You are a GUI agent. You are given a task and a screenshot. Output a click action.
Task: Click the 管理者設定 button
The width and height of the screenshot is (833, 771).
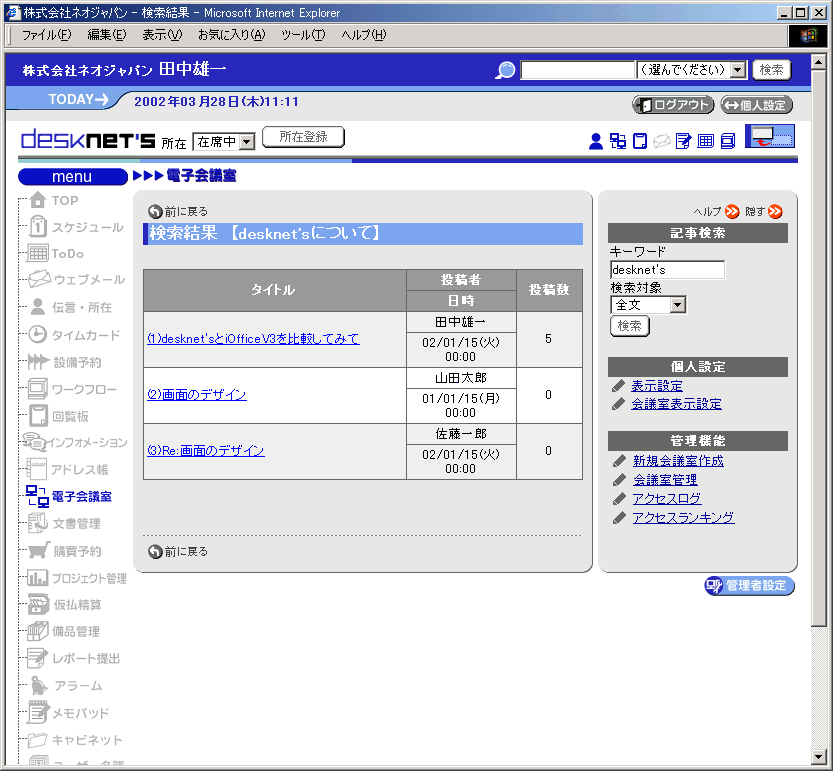(749, 585)
